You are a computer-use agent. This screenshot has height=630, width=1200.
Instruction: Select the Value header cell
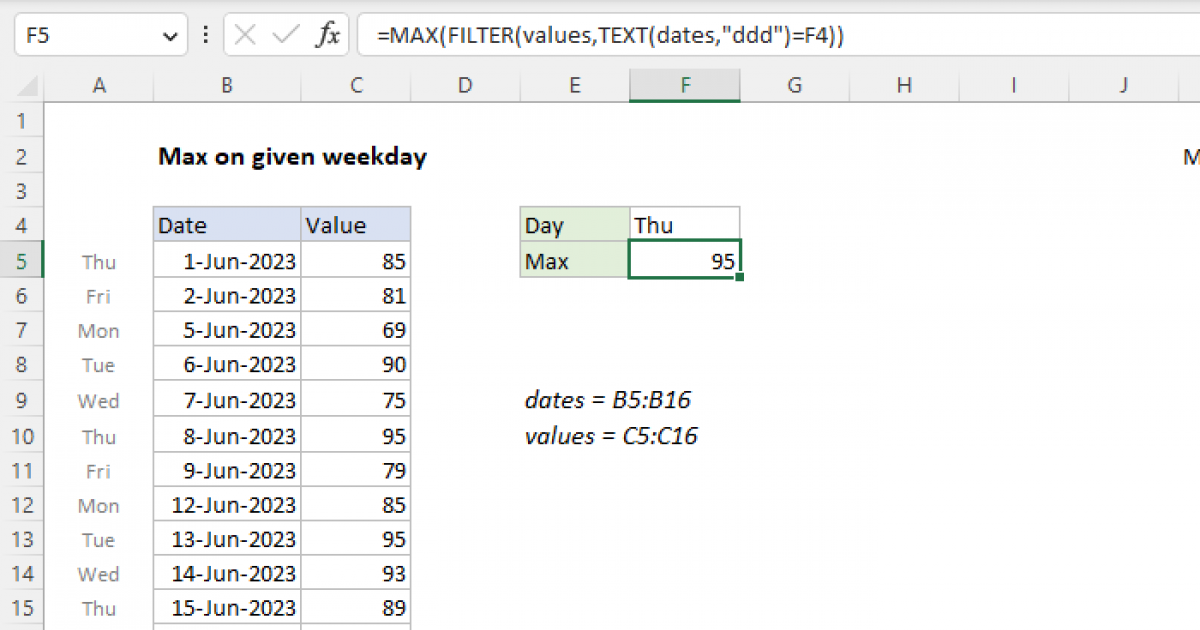355,225
